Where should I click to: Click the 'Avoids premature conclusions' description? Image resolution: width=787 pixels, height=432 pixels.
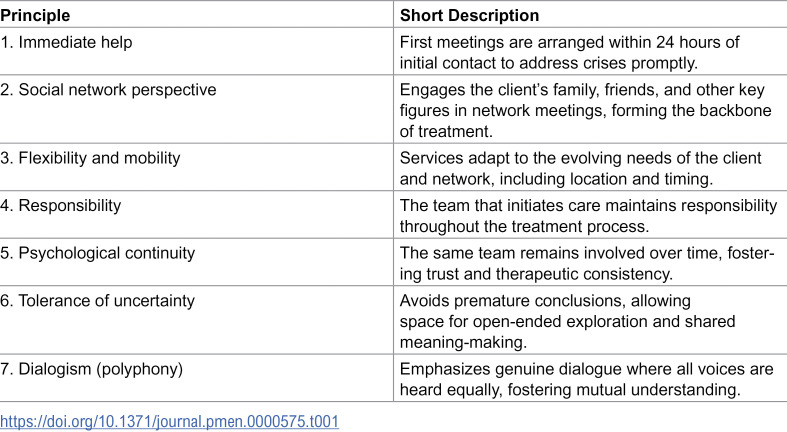coord(568,322)
